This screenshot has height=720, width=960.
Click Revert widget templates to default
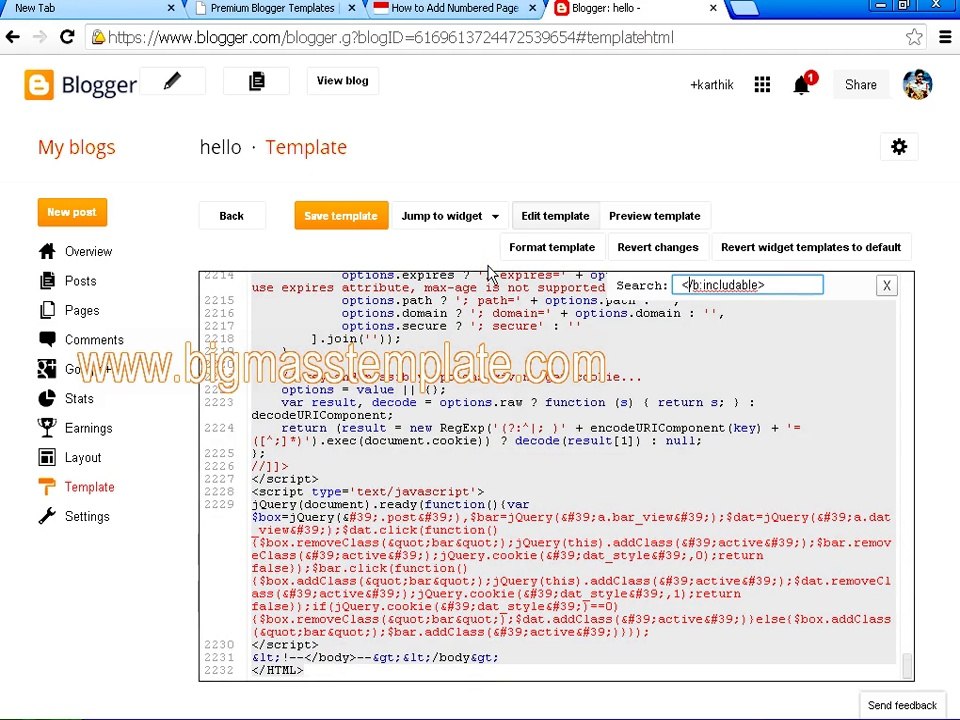811,247
